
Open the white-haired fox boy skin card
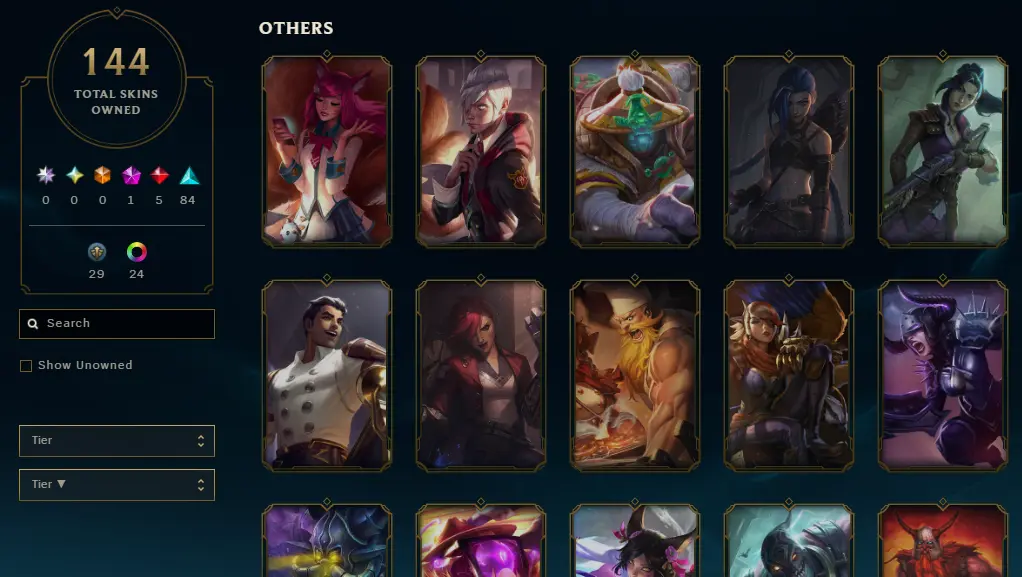481,151
